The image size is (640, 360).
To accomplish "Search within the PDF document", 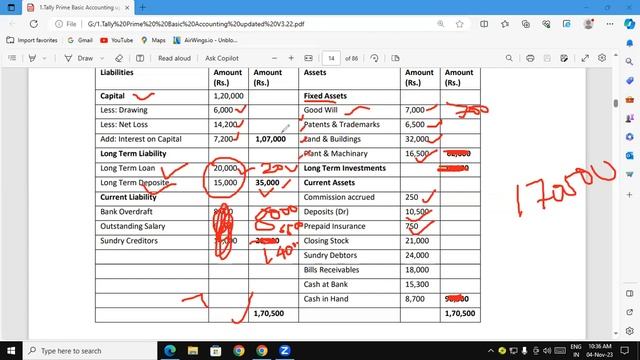I will click(x=509, y=58).
